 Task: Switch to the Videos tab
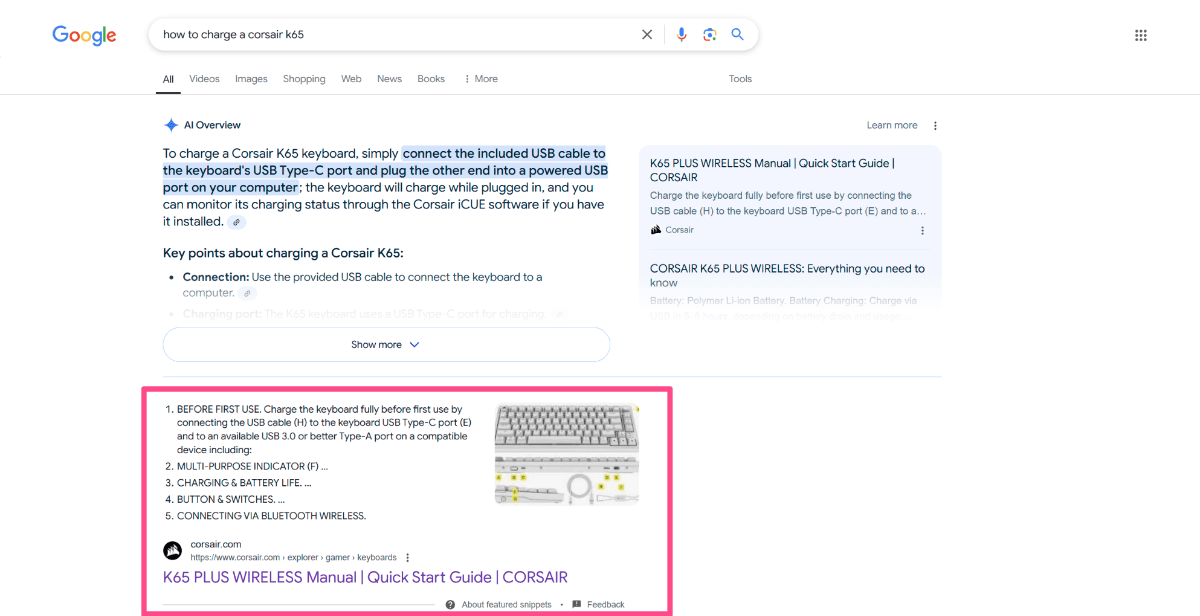[x=204, y=79]
